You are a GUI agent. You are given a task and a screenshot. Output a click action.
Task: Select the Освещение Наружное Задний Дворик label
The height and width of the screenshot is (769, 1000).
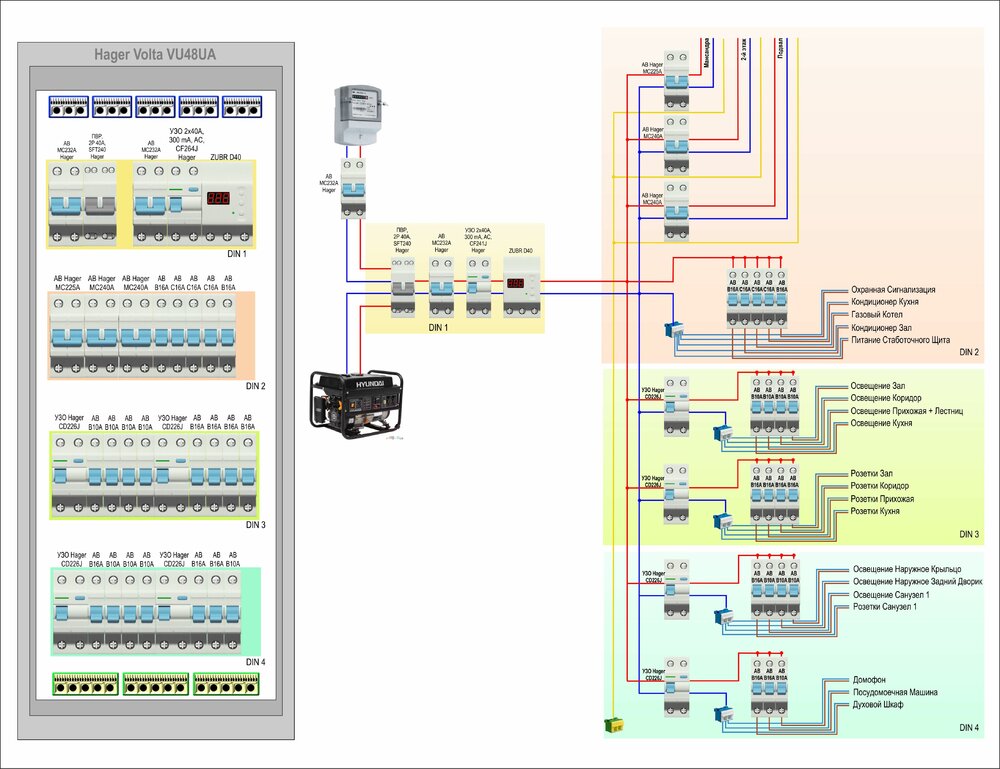click(x=917, y=582)
